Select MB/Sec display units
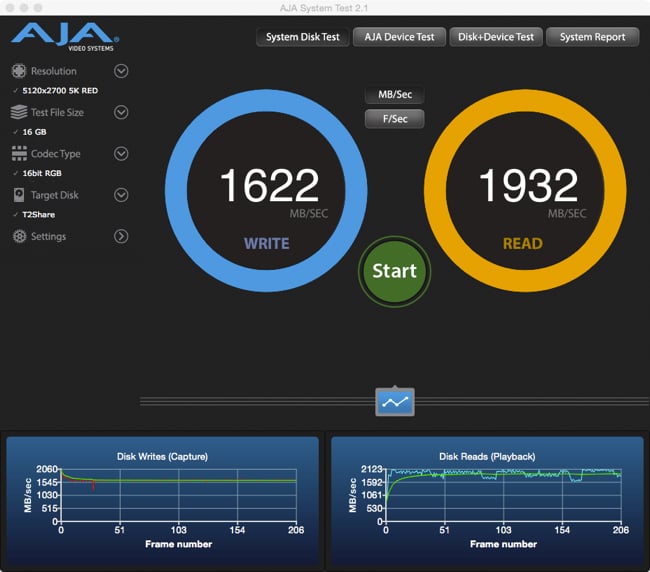Image resolution: width=650 pixels, height=572 pixels. (x=395, y=95)
